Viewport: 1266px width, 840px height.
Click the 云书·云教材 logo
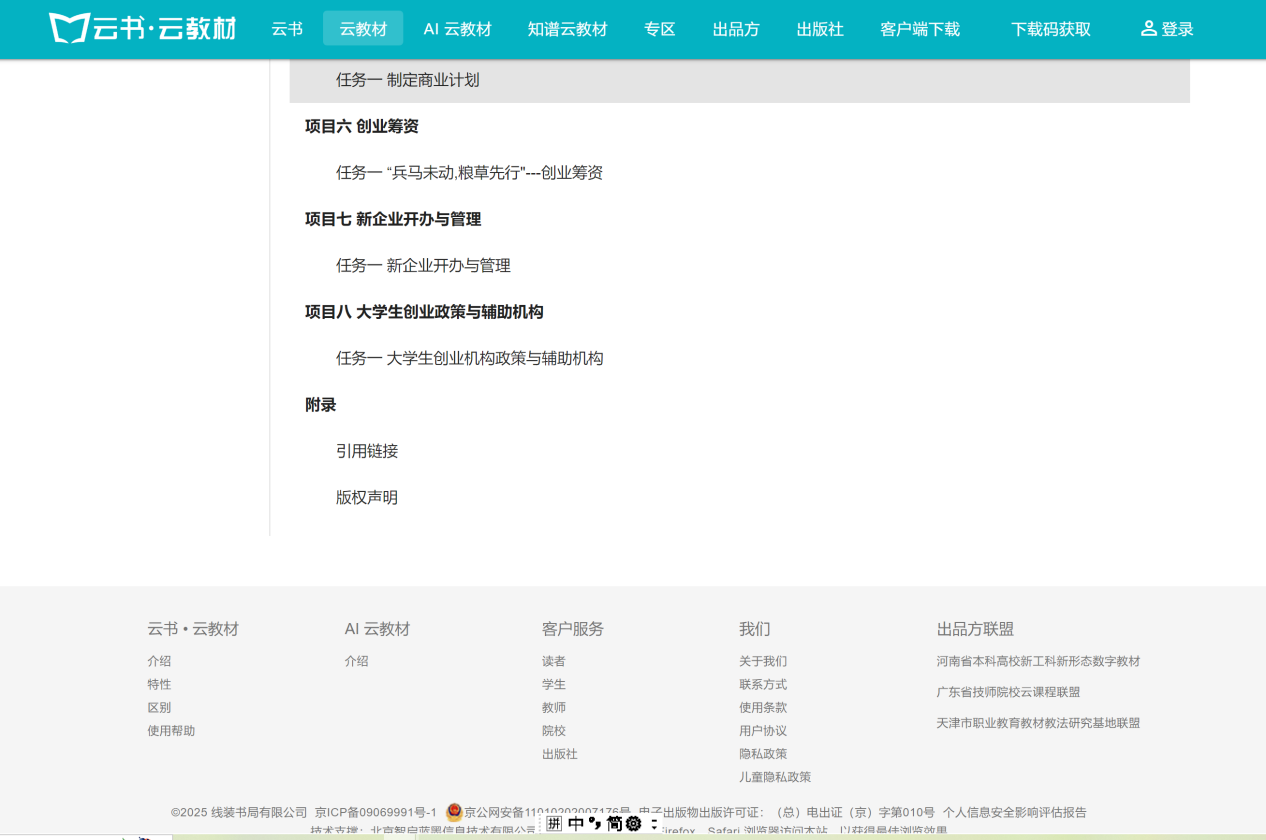tap(142, 28)
